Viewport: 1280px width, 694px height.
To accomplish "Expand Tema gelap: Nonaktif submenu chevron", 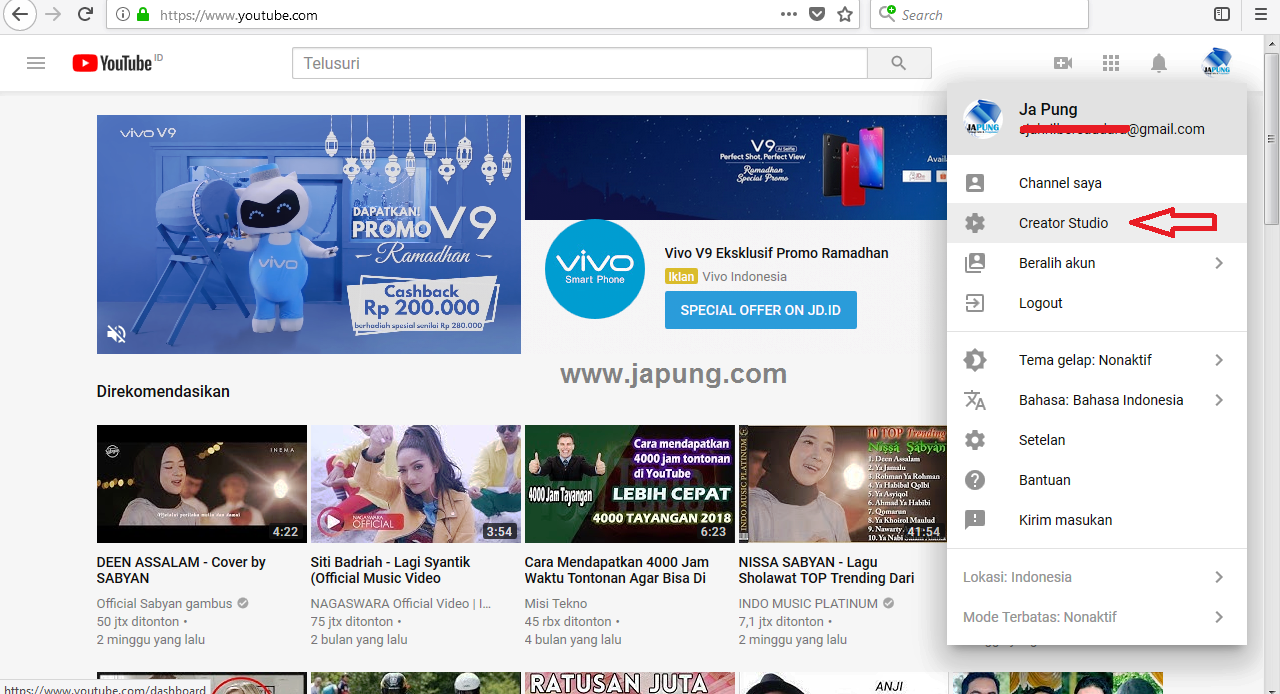I will point(1219,360).
